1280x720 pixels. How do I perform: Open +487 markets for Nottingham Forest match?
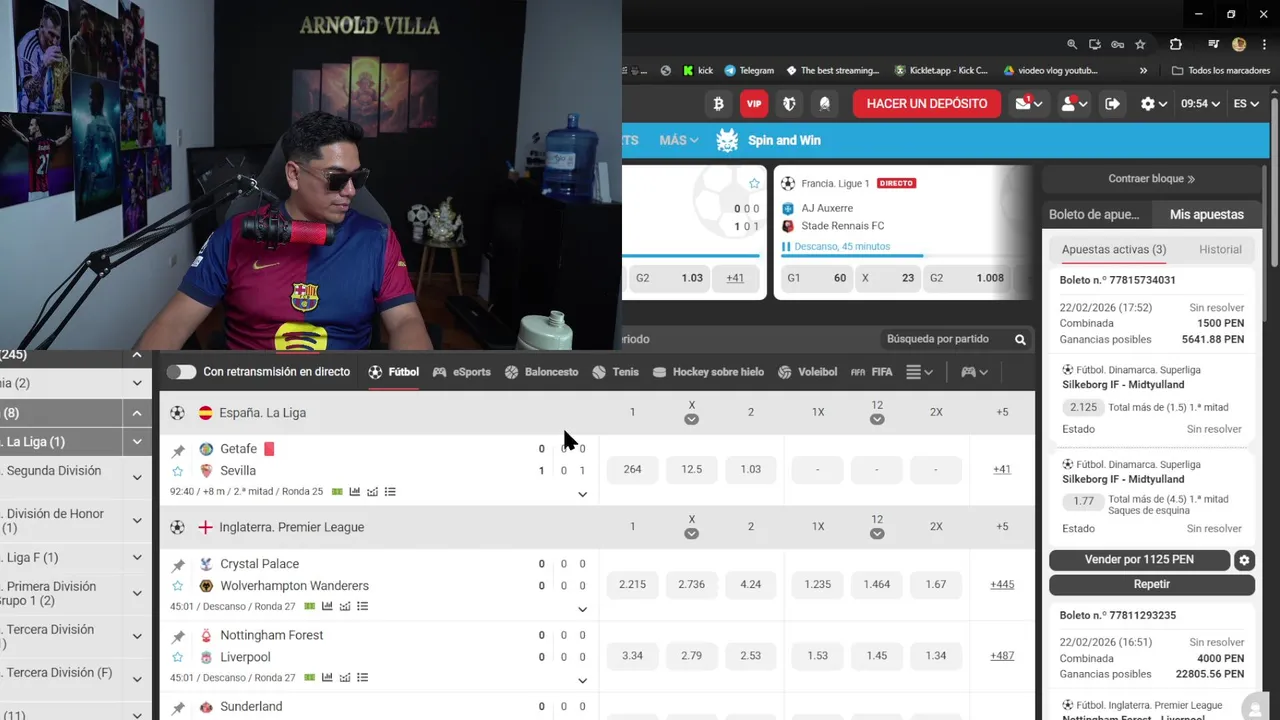(x=1002, y=656)
